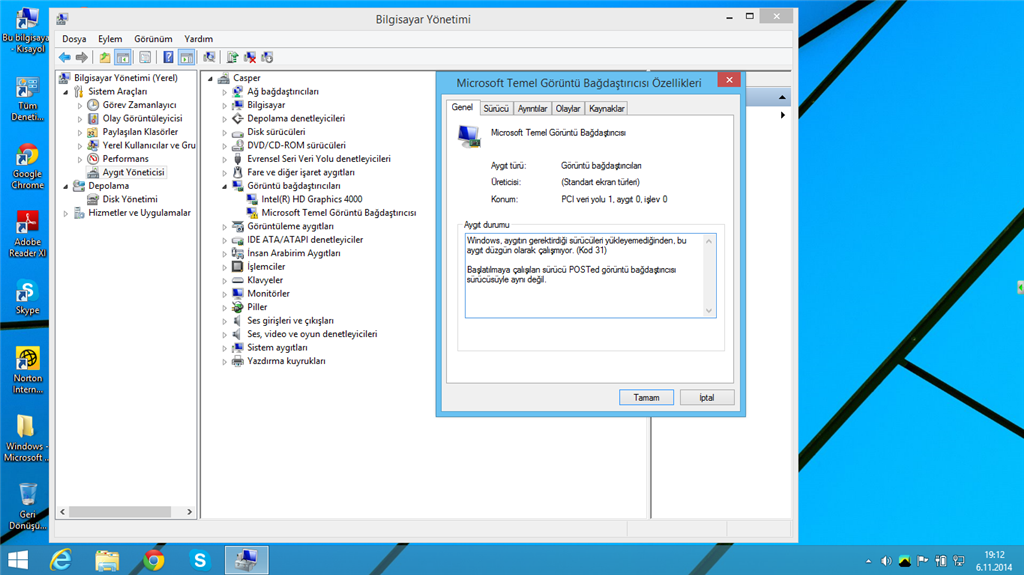This screenshot has width=1024, height=575.
Task: Click status box scroll down arrow
Action: click(709, 311)
